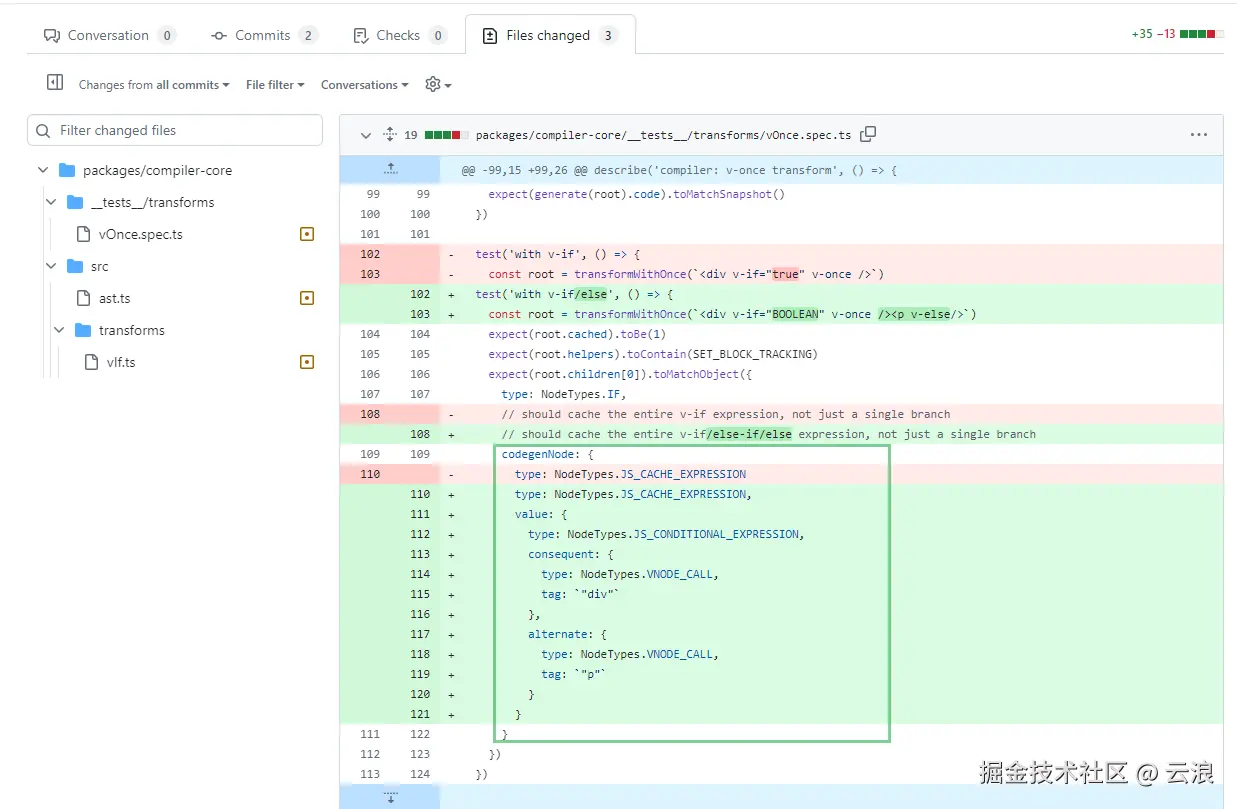Viewport: 1237px width, 809px height.
Task: Open diff settings gear menu
Action: pyautogui.click(x=438, y=85)
